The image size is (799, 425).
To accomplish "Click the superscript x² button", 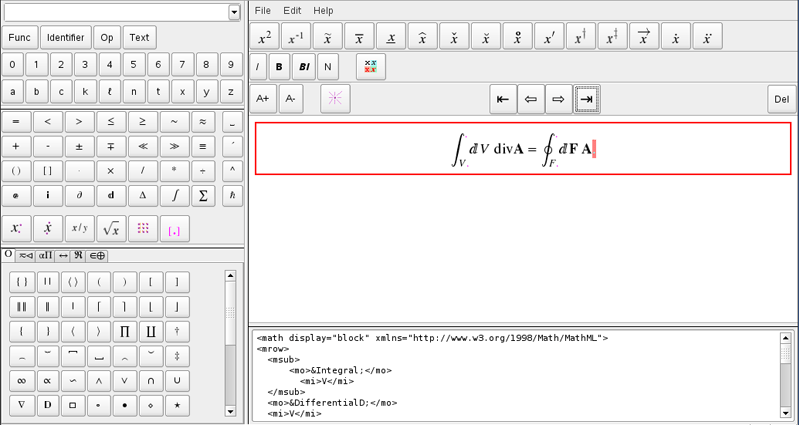I will point(265,37).
